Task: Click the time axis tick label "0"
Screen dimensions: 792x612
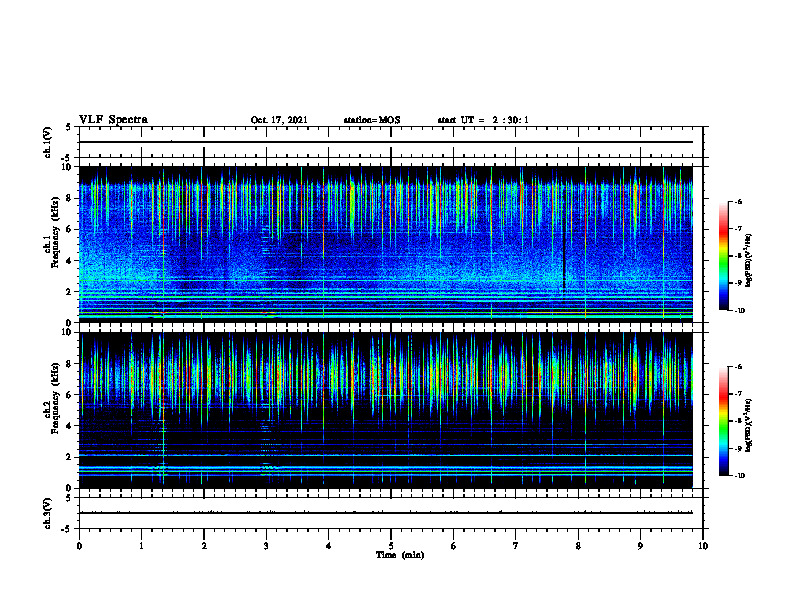Action: [x=79, y=546]
